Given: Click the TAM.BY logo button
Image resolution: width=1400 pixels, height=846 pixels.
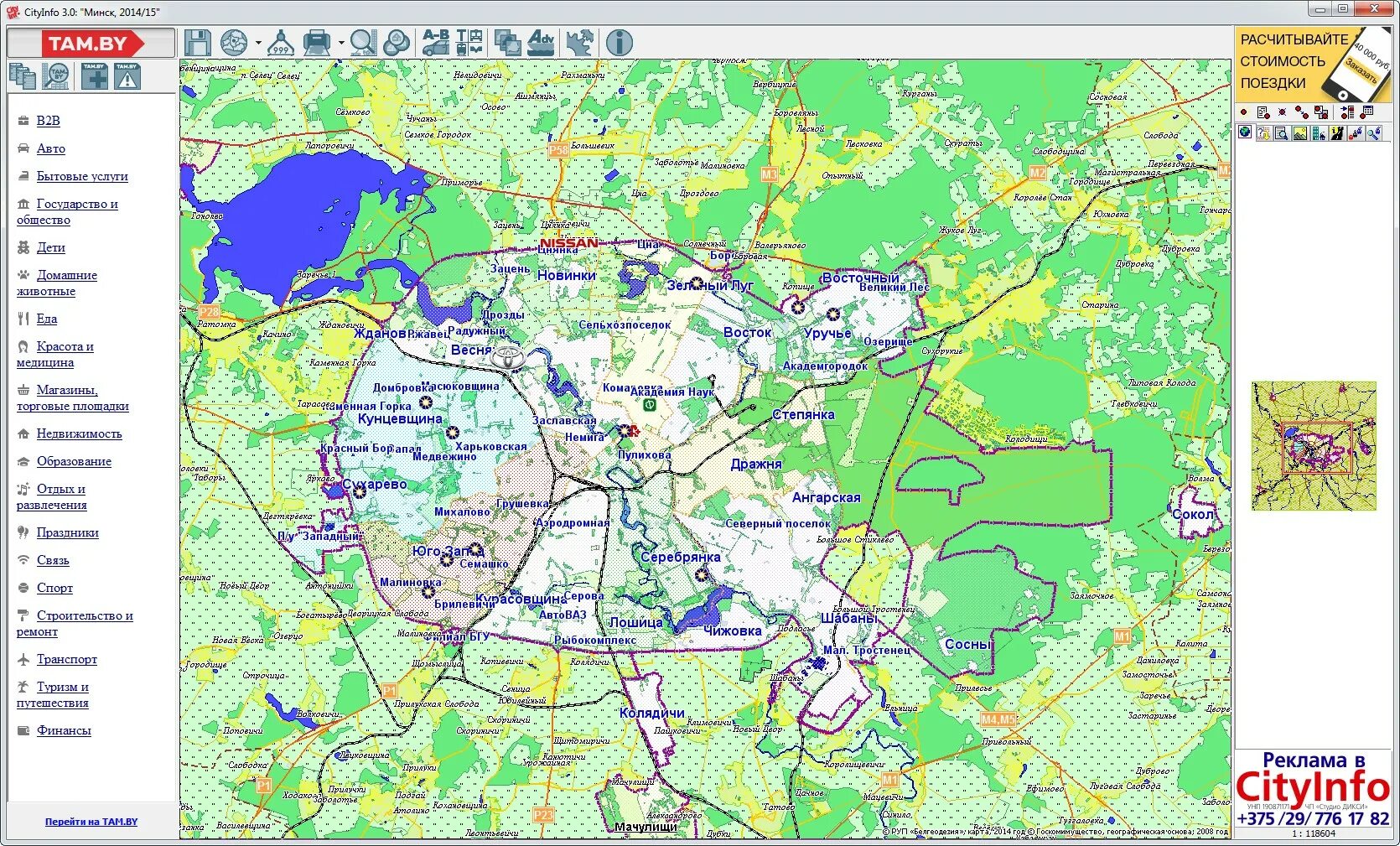Looking at the screenshot, I should pyautogui.click(x=91, y=44).
